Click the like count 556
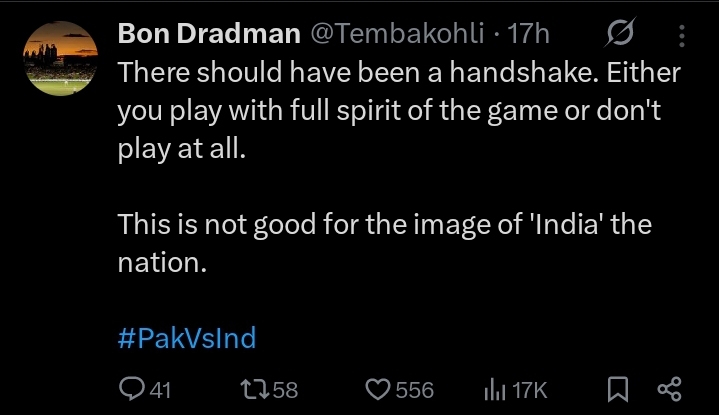 [x=414, y=389]
